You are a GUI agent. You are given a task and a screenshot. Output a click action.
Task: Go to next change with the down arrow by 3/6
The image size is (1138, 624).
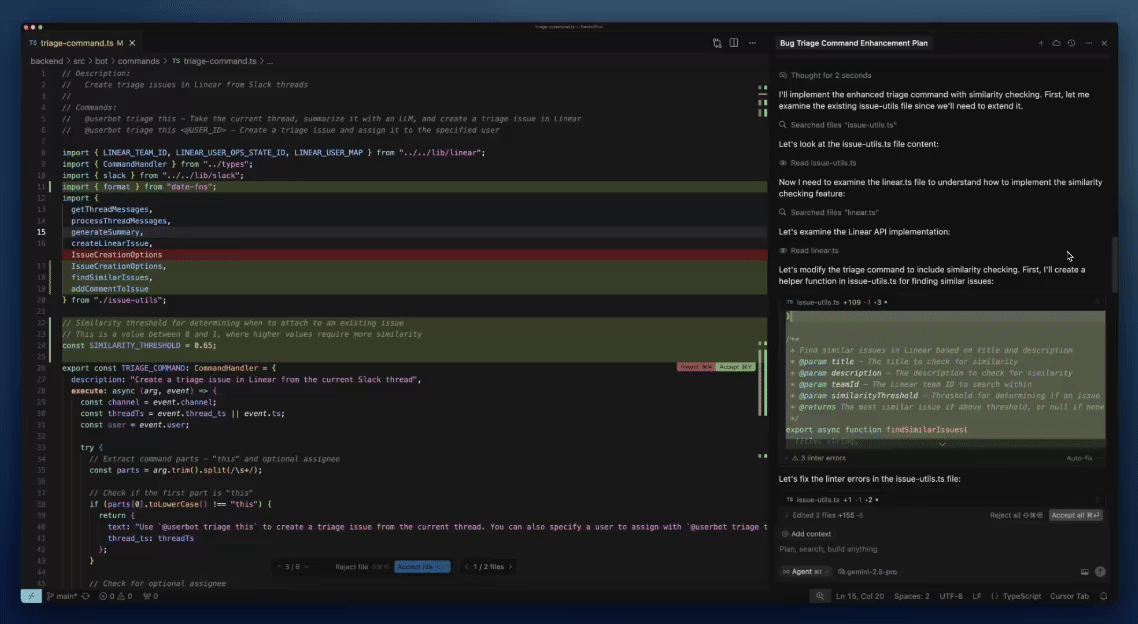point(306,567)
